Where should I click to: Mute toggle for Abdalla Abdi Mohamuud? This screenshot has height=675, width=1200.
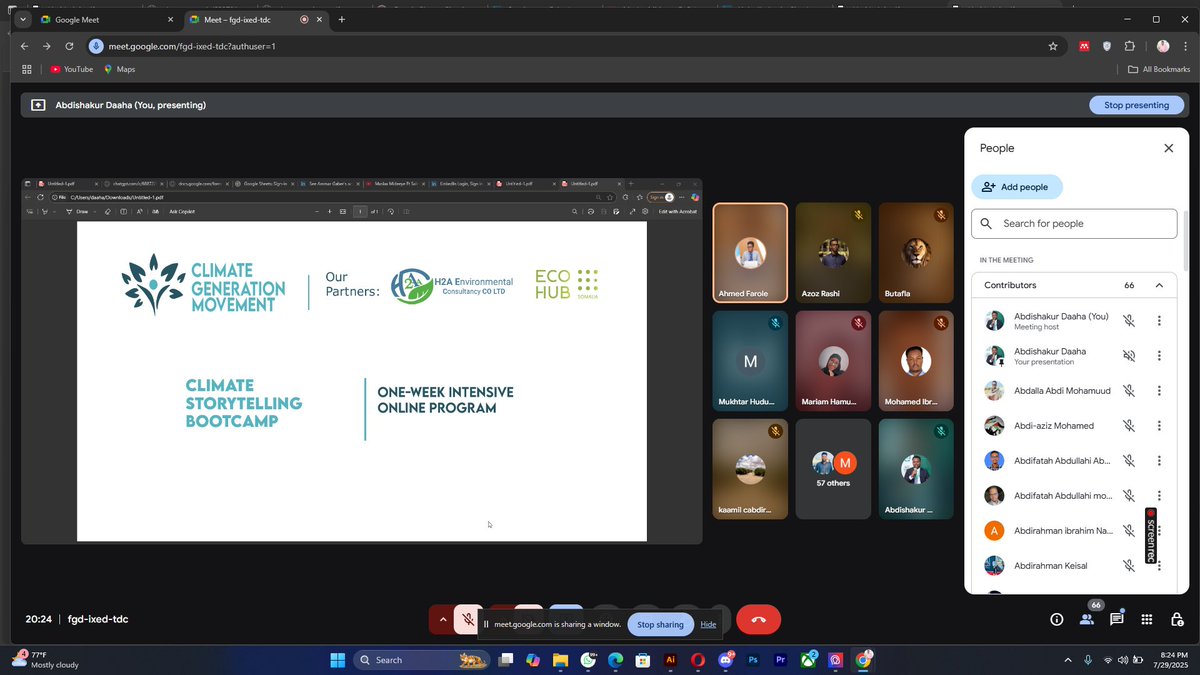click(x=1129, y=391)
